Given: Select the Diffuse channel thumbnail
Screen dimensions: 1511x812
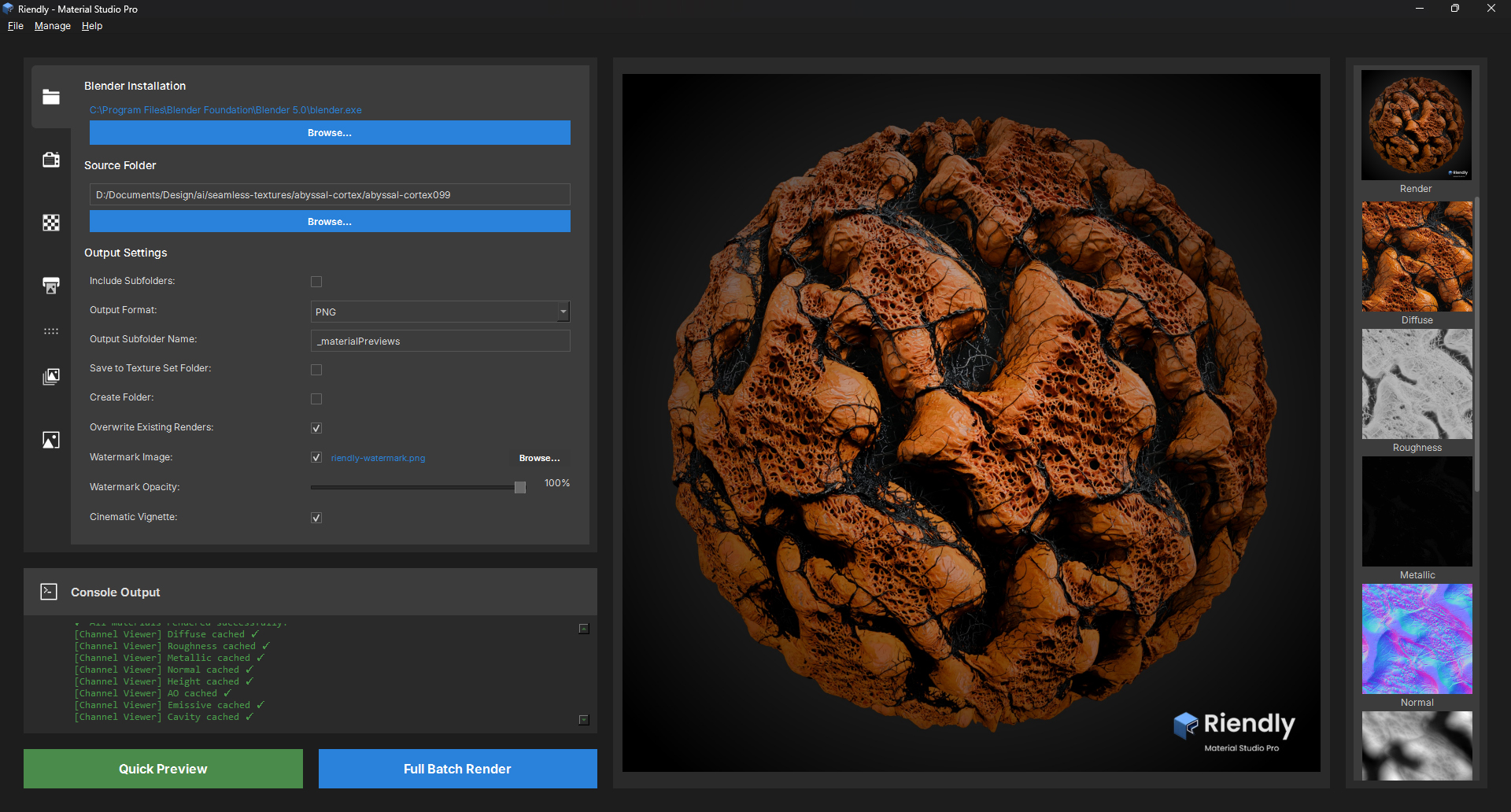Looking at the screenshot, I should coord(1417,257).
